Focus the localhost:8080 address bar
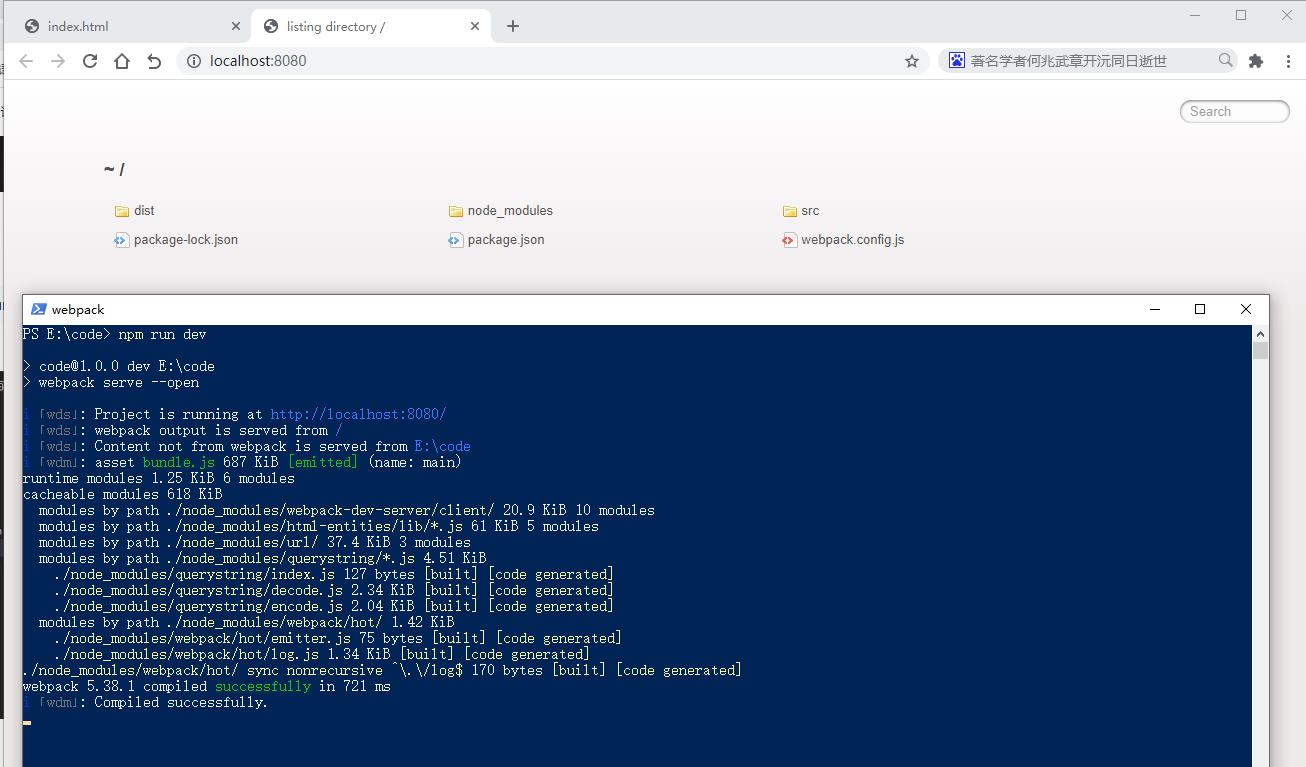 pyautogui.click(x=553, y=61)
